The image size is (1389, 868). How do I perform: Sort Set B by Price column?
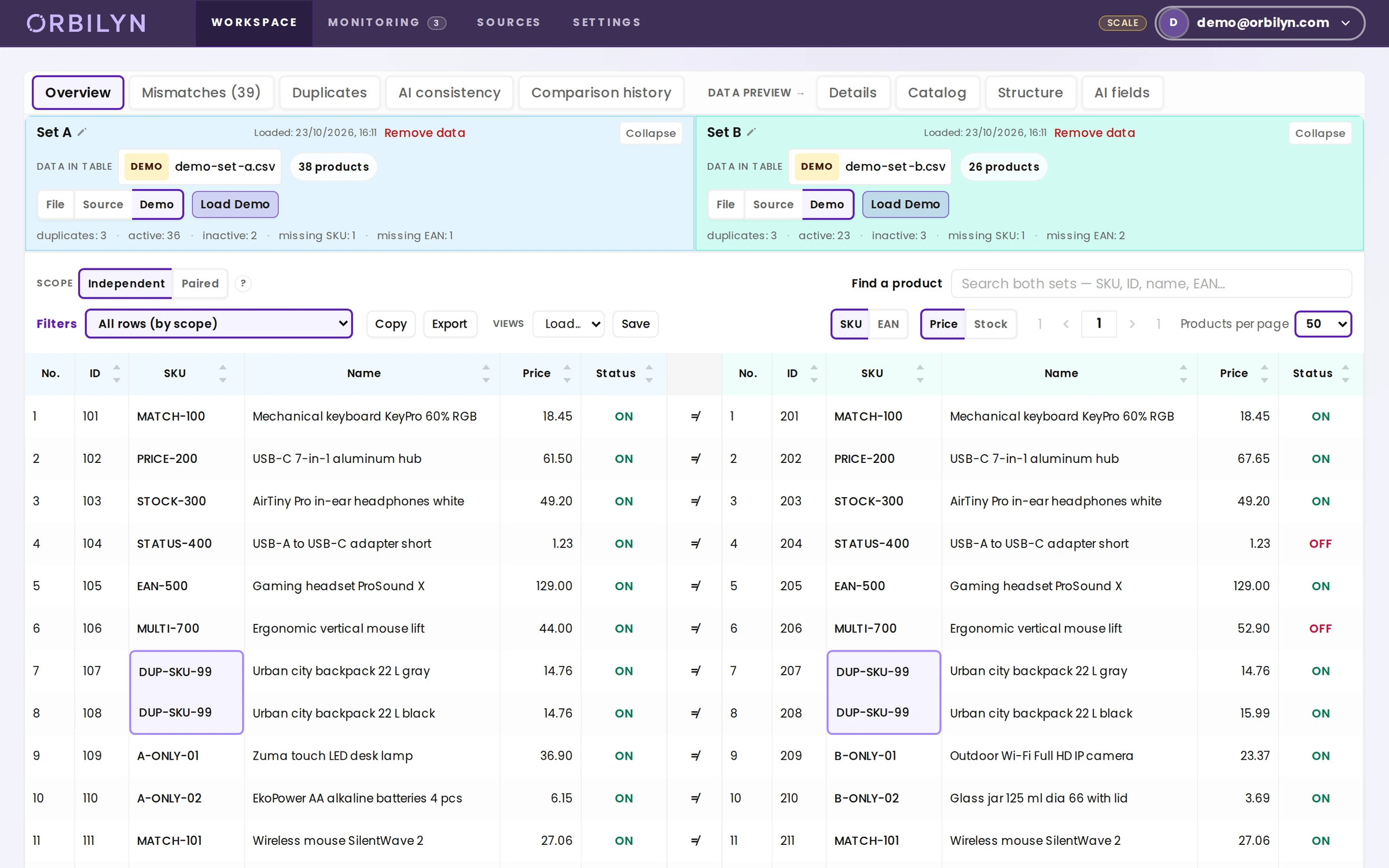point(1265,373)
